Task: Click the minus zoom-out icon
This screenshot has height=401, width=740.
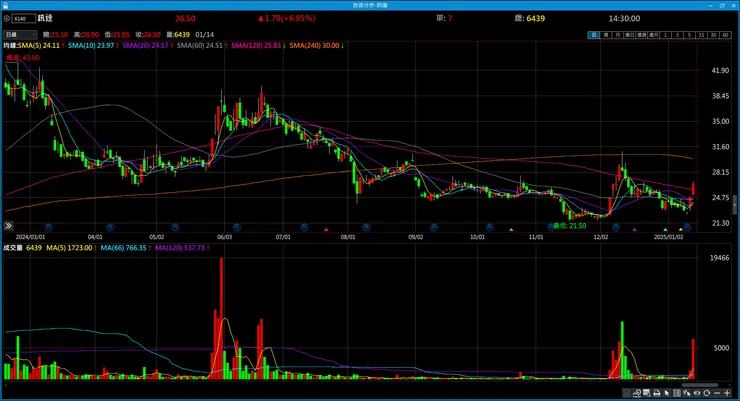Action: [x=717, y=393]
